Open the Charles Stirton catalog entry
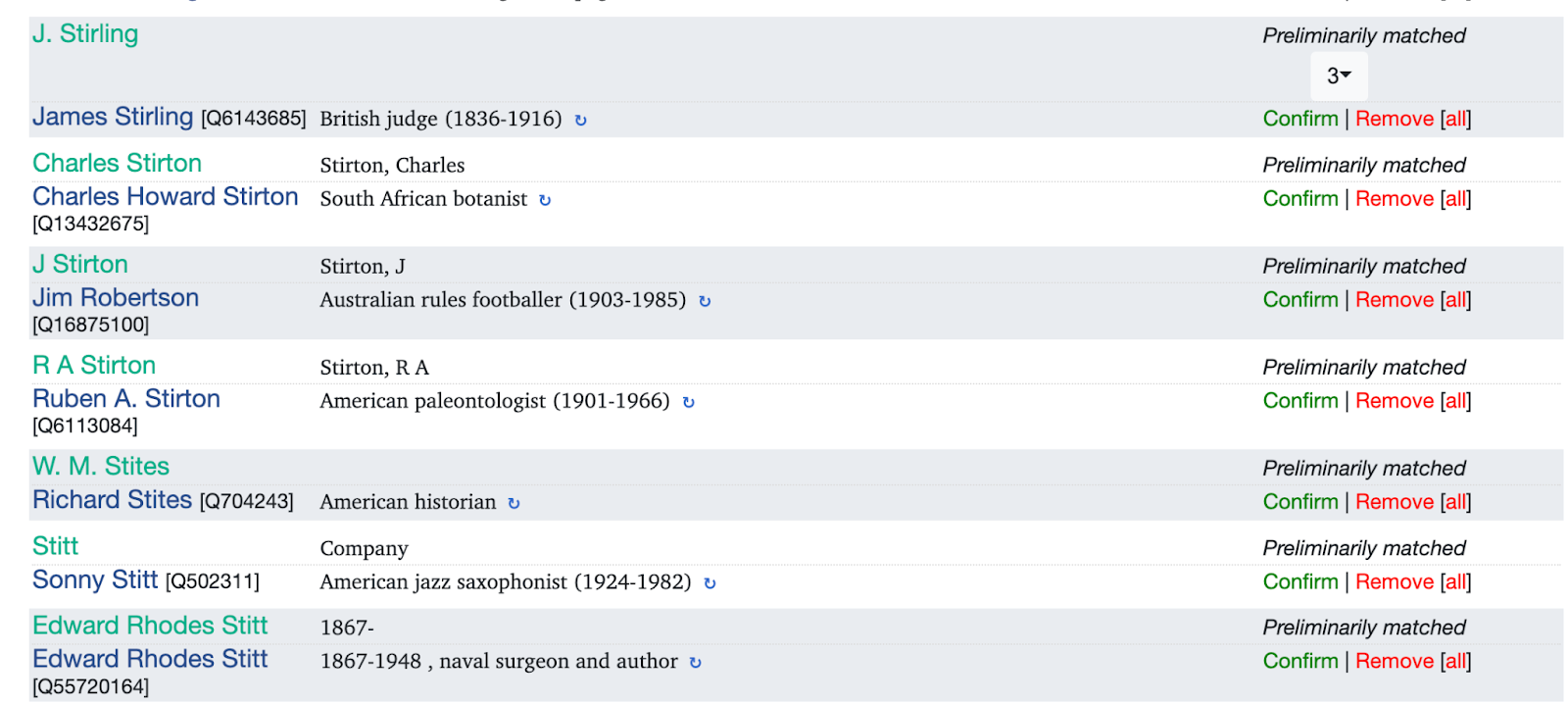The height and width of the screenshot is (704, 1568). pos(117,163)
